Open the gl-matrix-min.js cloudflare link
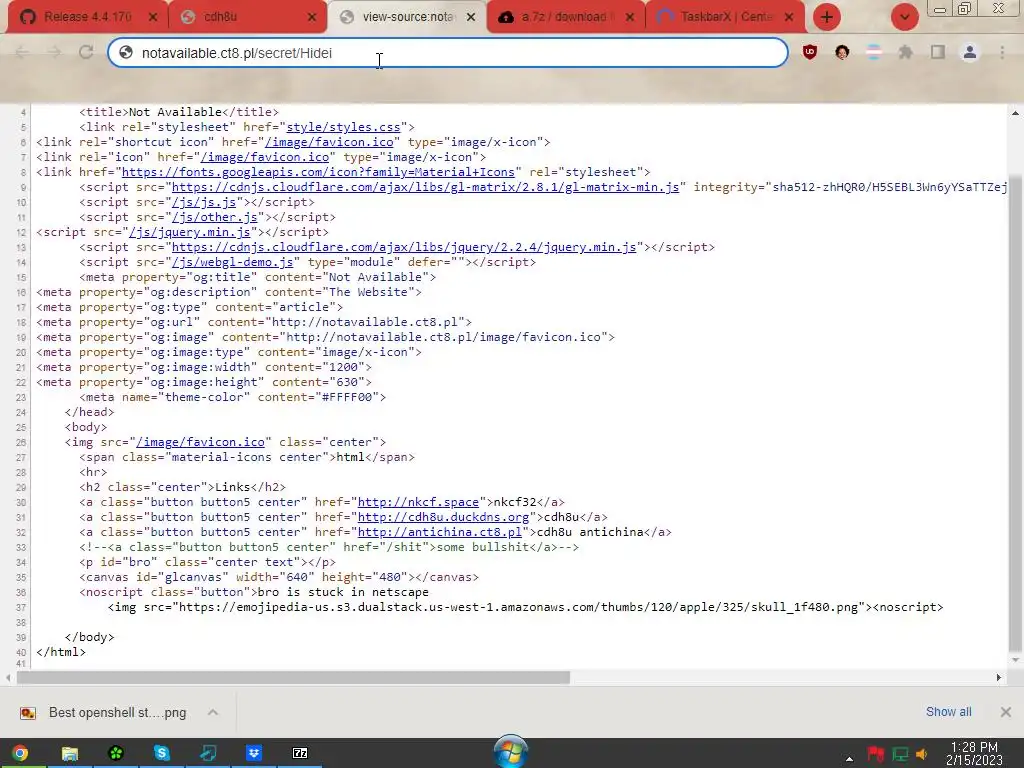 [x=425, y=187]
